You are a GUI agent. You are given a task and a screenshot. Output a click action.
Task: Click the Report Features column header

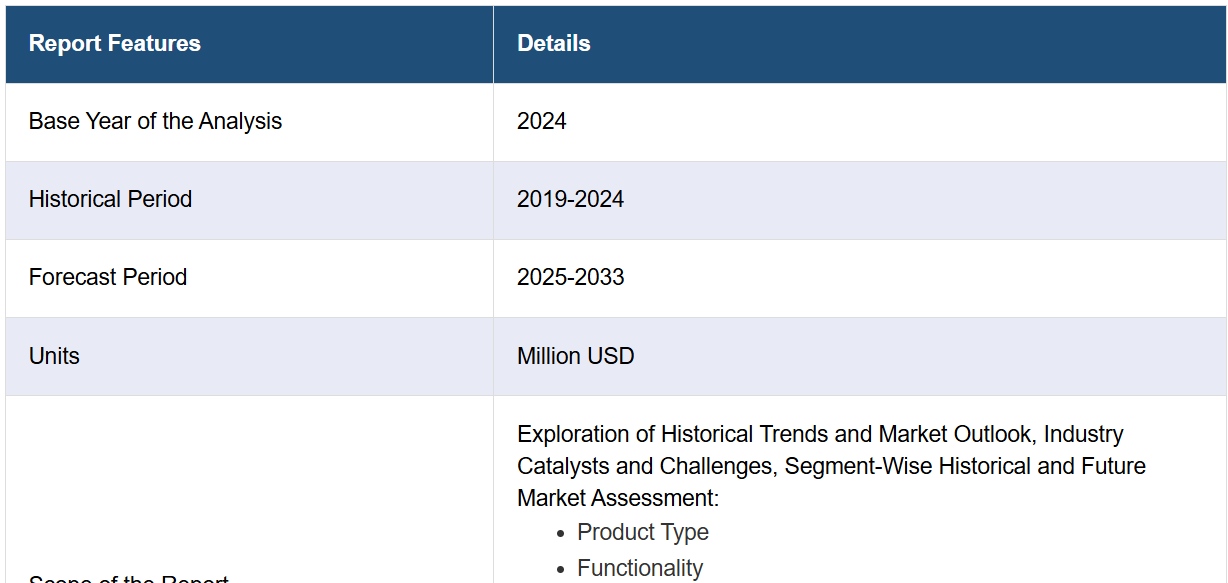click(x=114, y=44)
